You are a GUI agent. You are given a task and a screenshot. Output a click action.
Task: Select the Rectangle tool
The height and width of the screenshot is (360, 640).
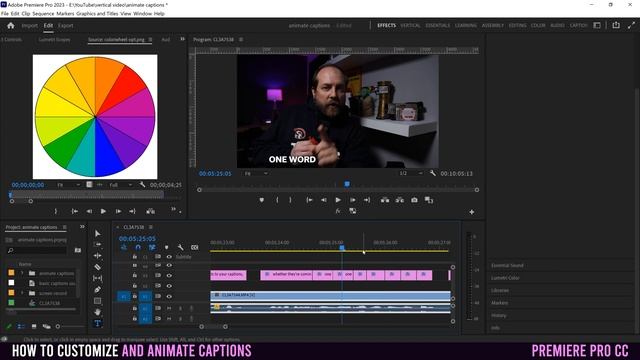coord(97,301)
